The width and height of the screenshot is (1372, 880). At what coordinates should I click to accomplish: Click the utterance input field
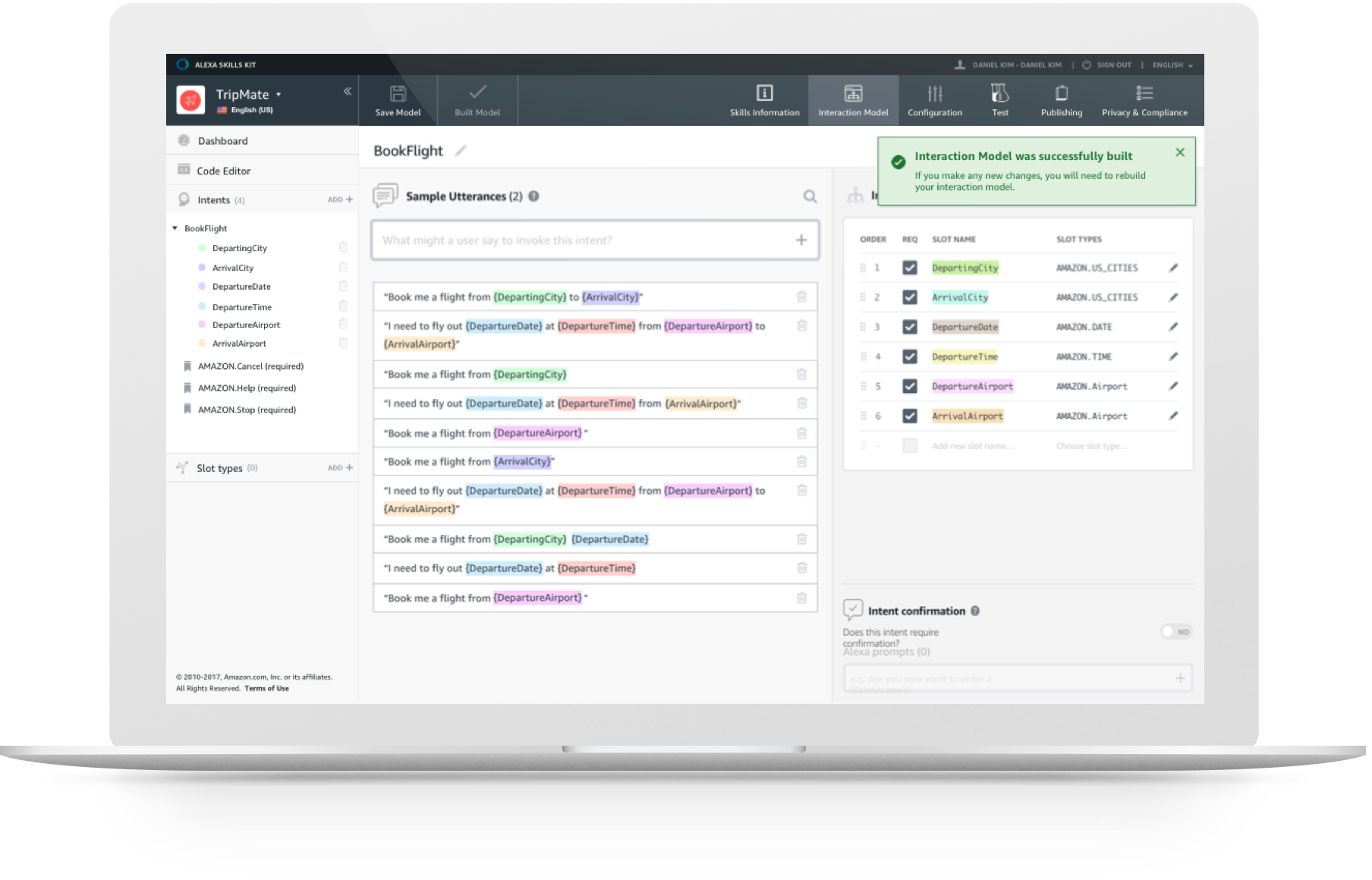(x=595, y=240)
